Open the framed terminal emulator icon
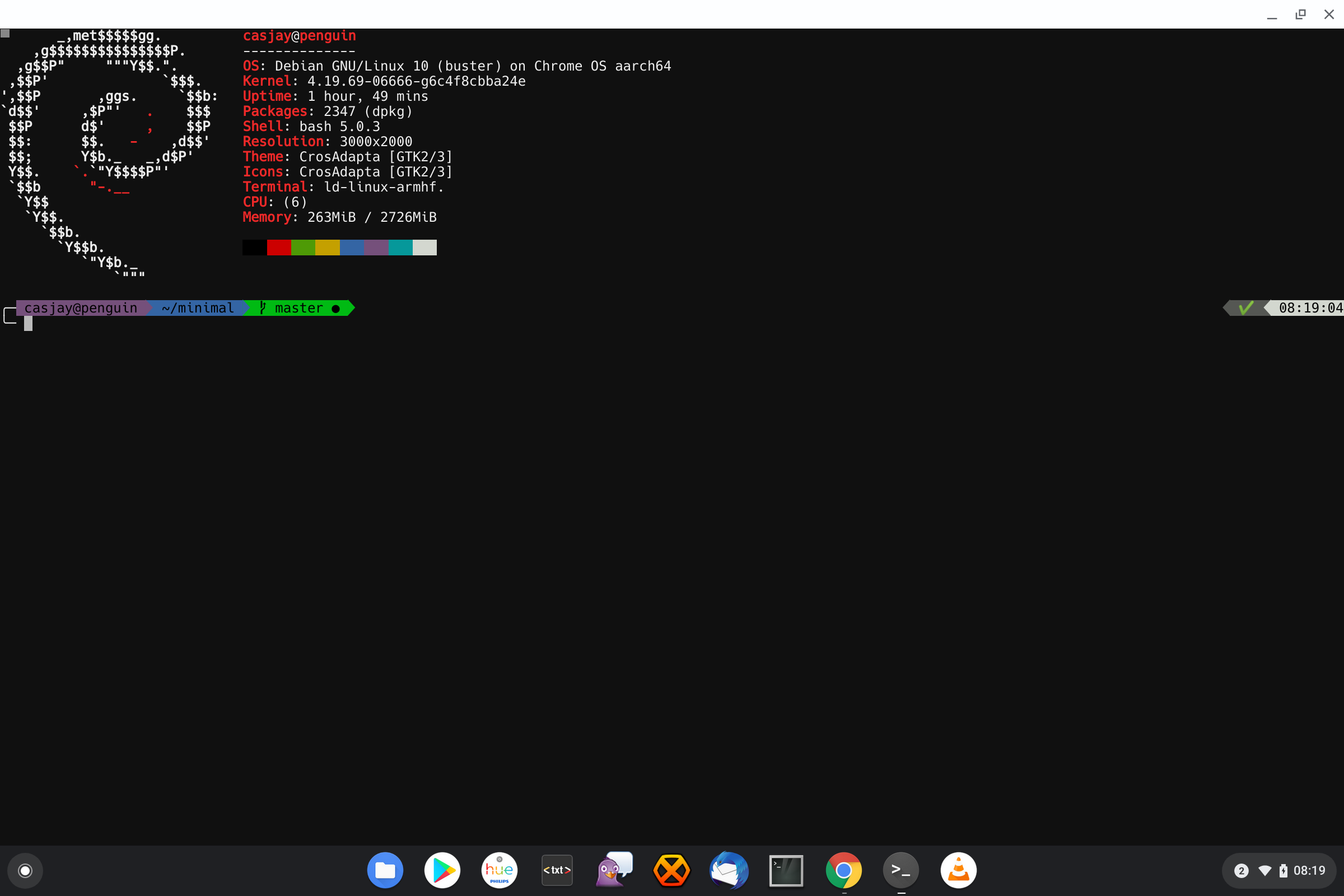 tap(786, 870)
